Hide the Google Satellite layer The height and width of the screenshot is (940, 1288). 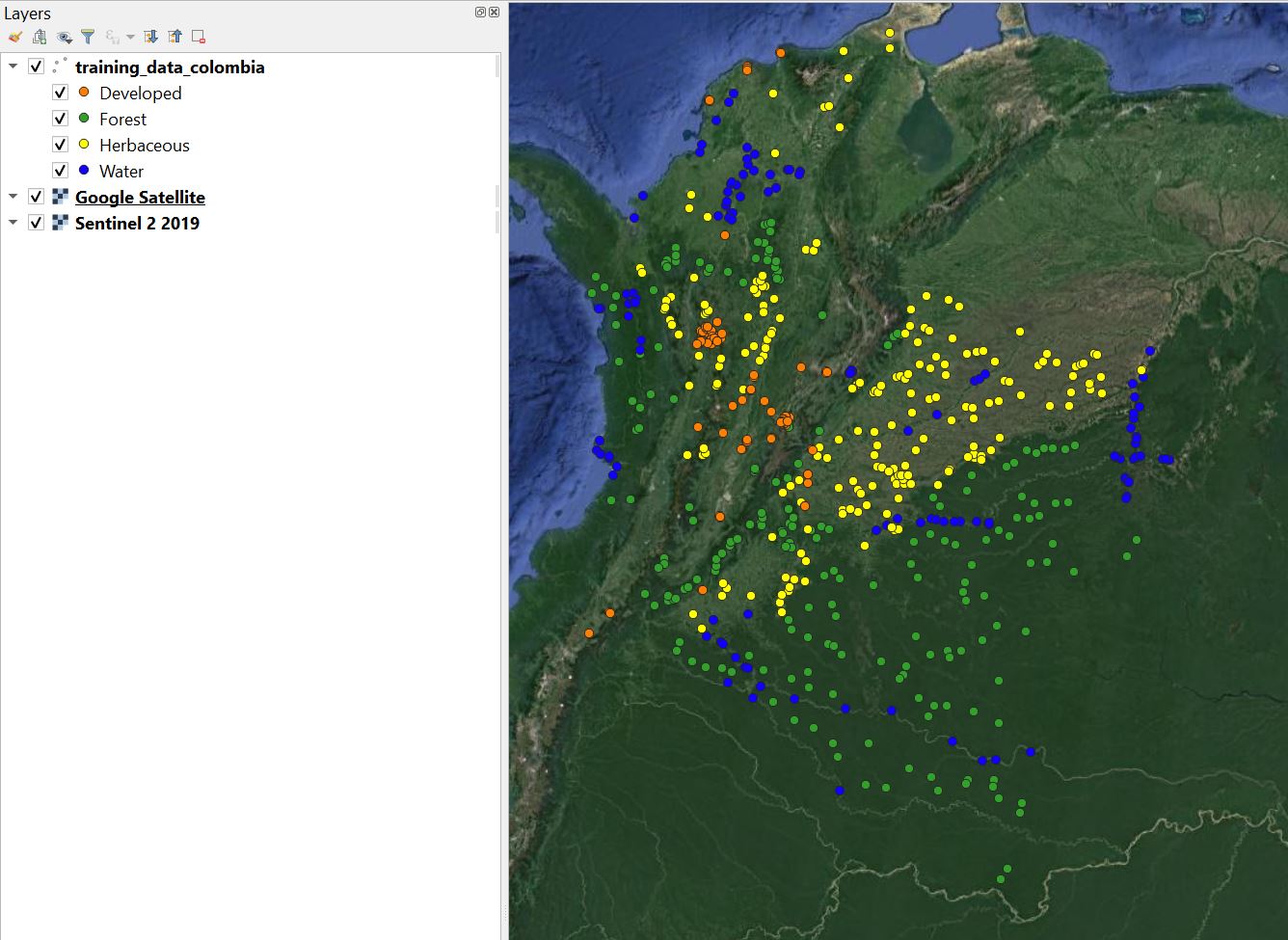[x=37, y=197]
